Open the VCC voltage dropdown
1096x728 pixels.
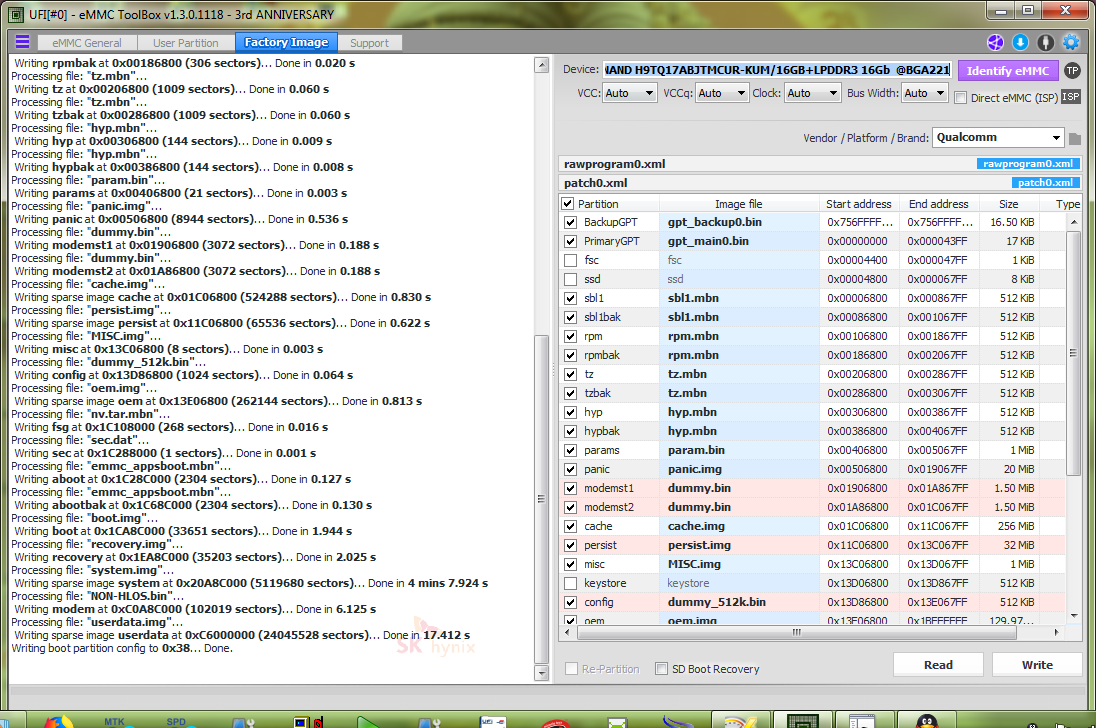click(629, 93)
